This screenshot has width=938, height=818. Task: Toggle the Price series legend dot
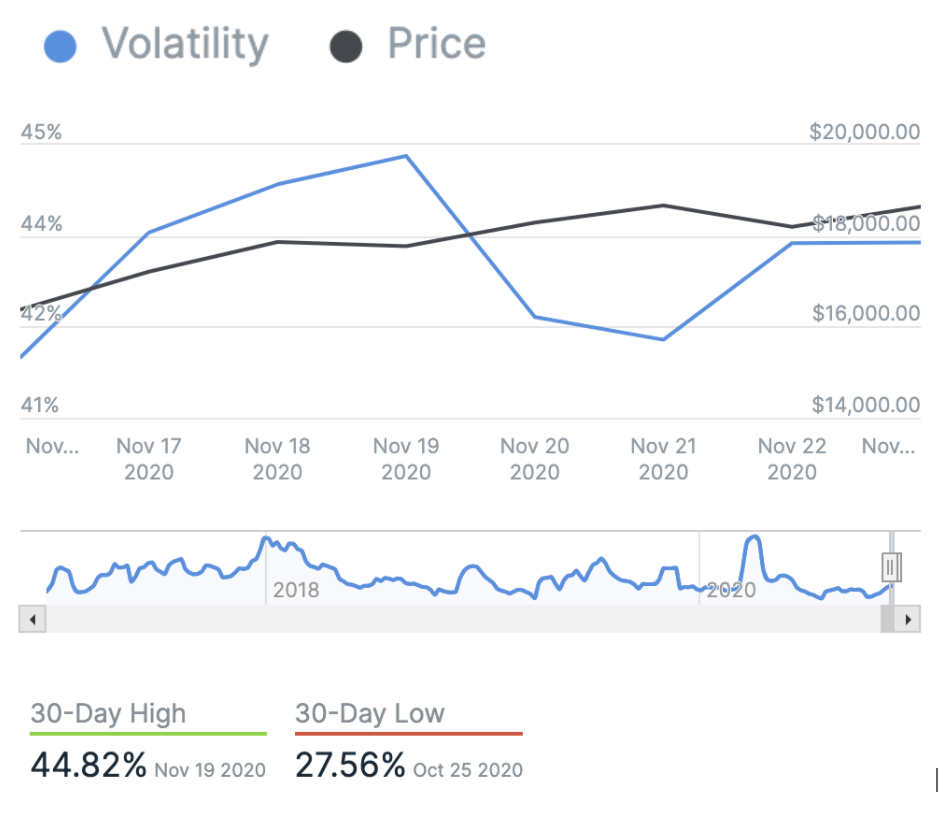pos(345,46)
